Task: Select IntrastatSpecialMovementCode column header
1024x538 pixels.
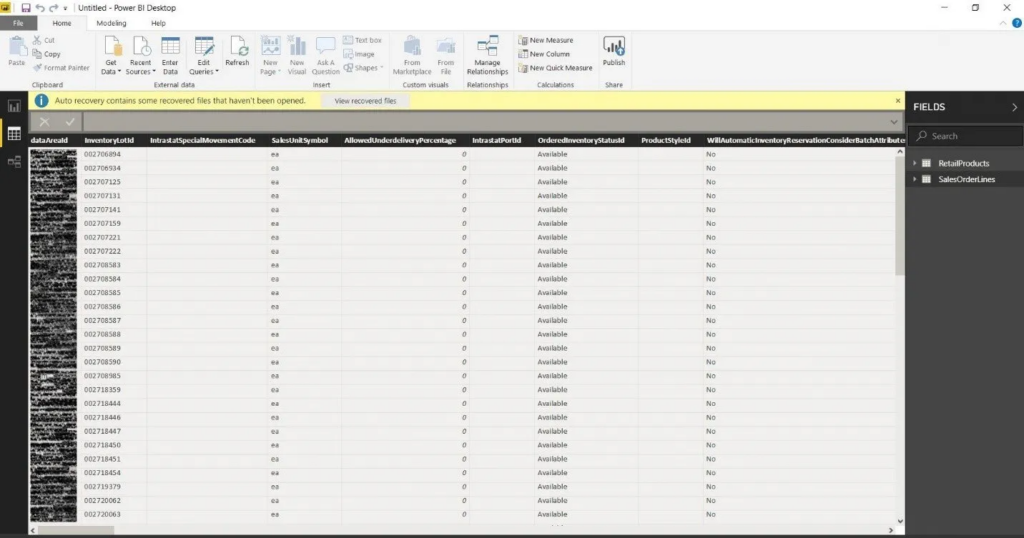Action: pos(202,140)
